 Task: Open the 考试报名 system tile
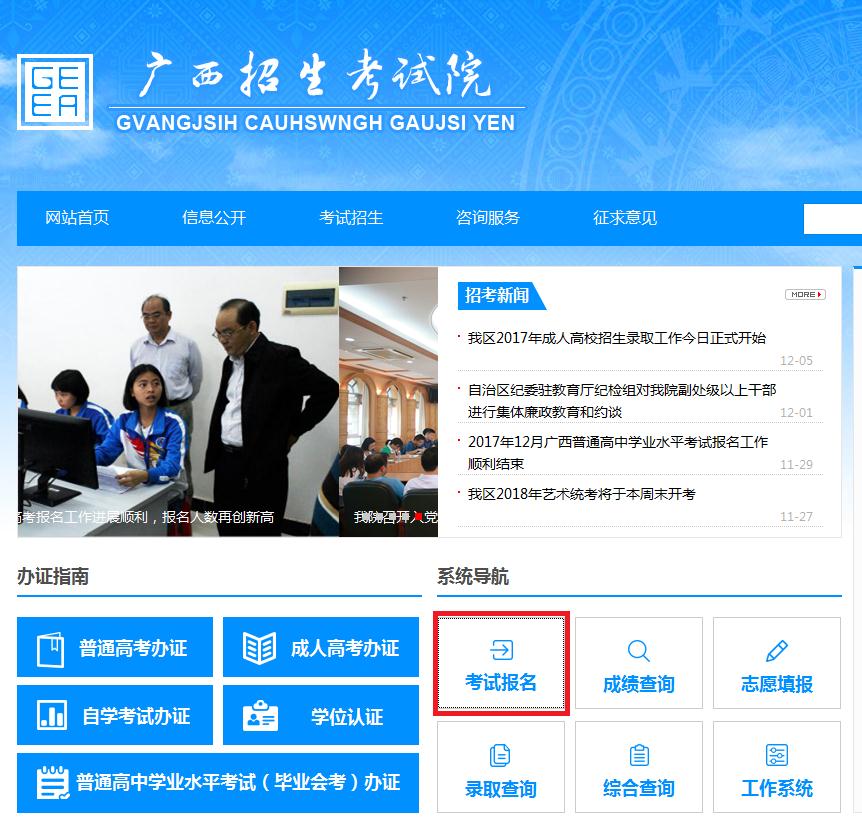click(x=501, y=663)
